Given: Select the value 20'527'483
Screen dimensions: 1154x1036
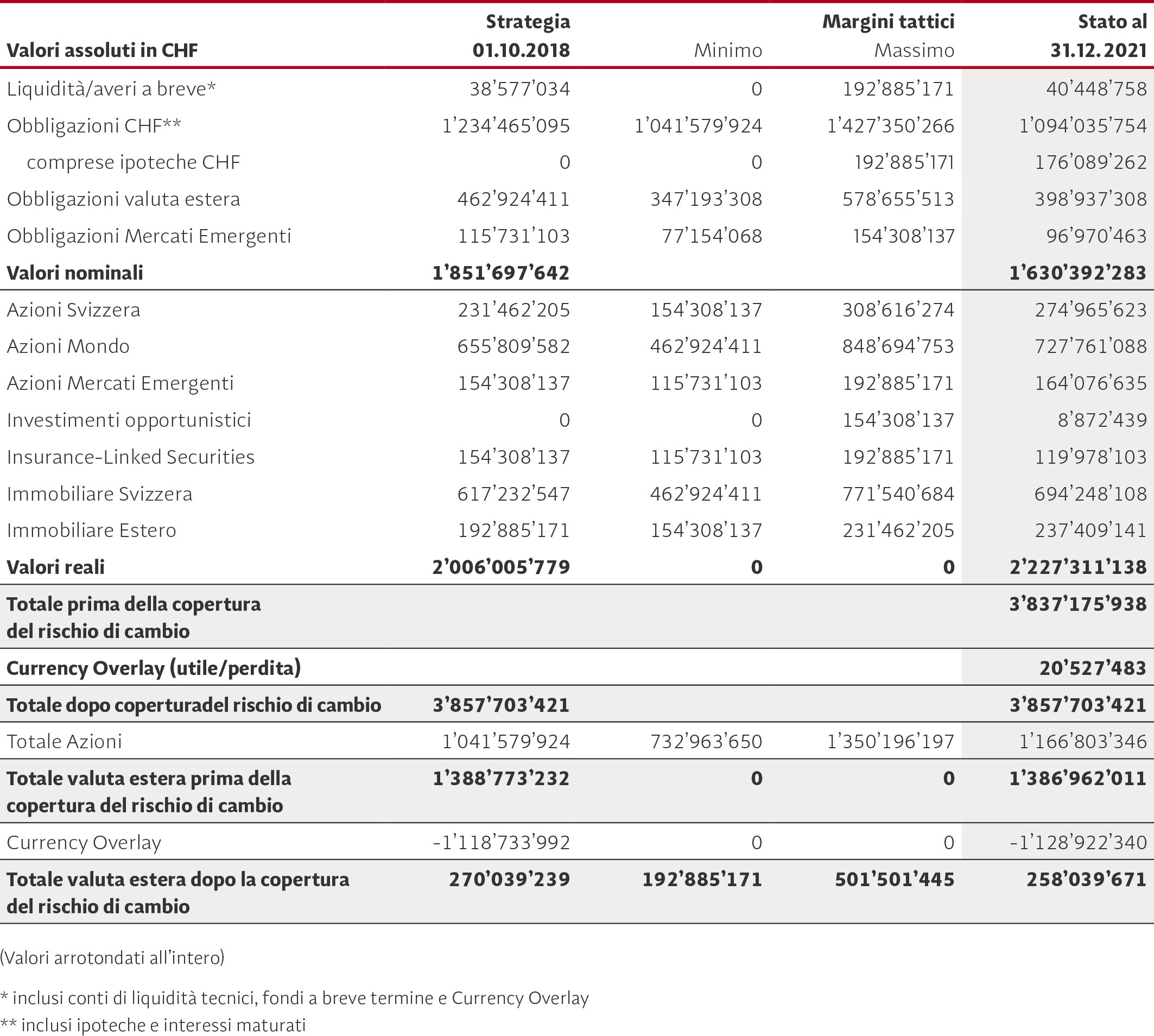Looking at the screenshot, I should click(x=1093, y=668).
